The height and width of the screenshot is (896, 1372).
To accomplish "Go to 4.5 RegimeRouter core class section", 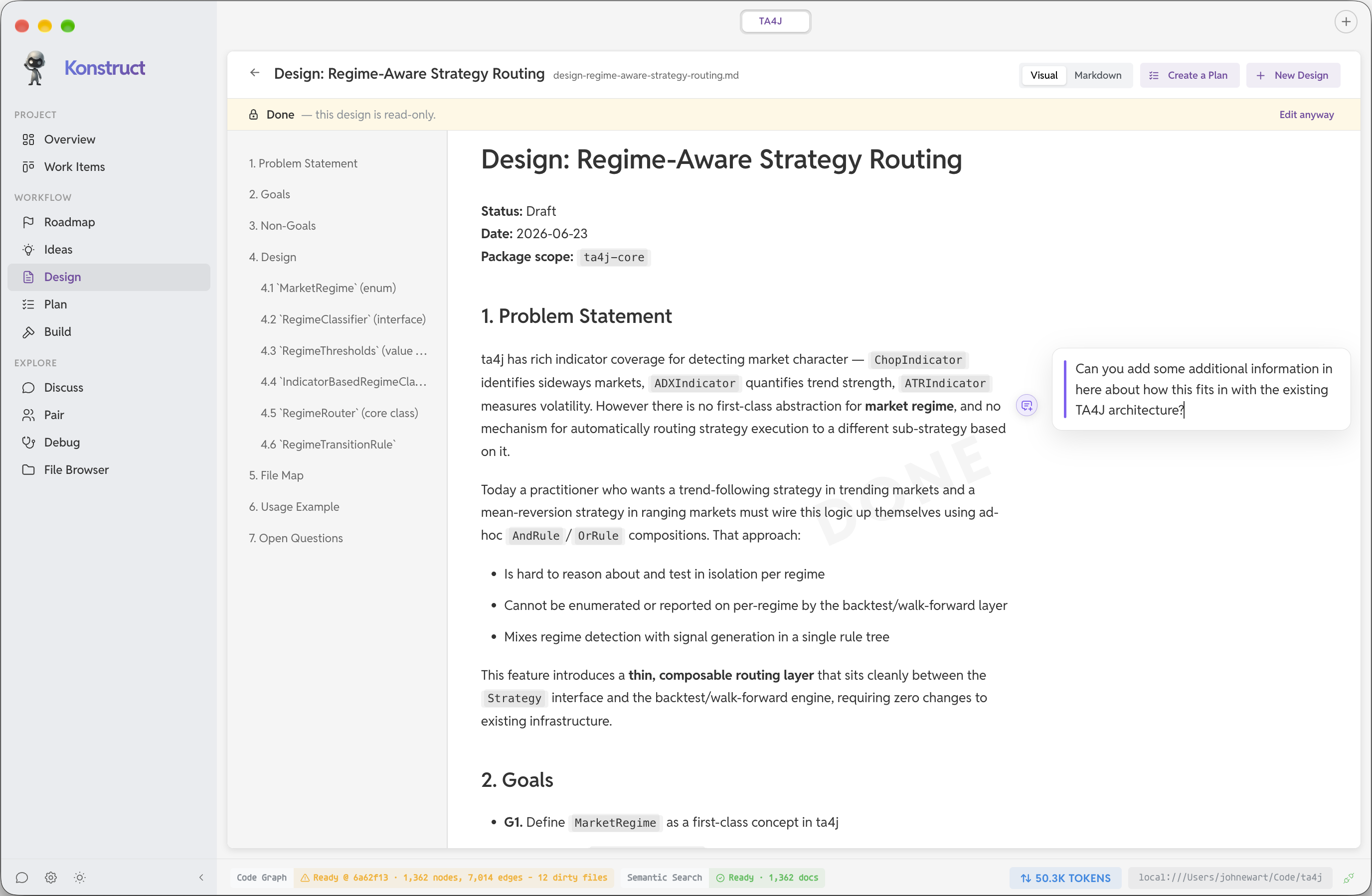I will [339, 413].
